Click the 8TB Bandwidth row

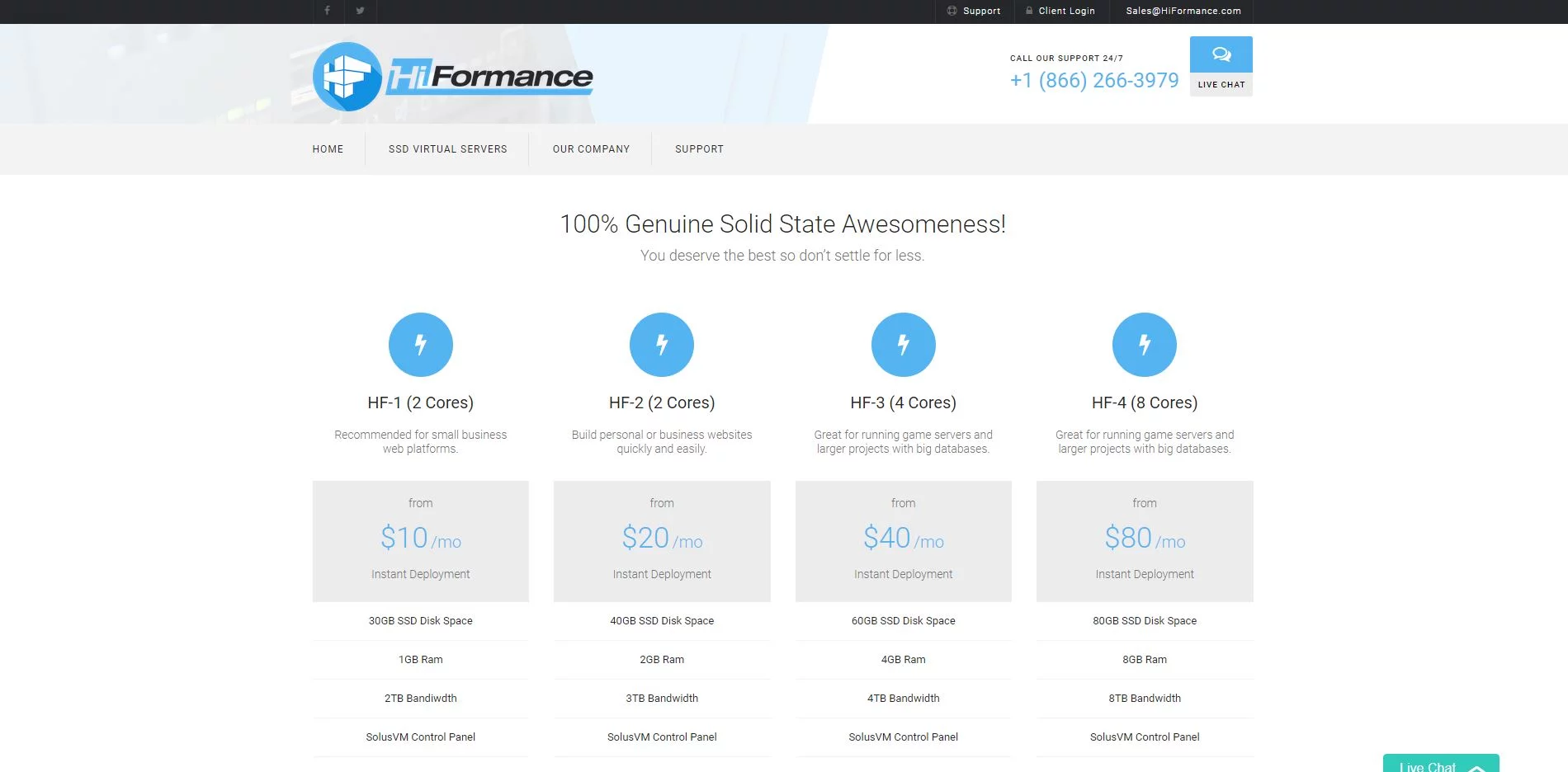1145,699
